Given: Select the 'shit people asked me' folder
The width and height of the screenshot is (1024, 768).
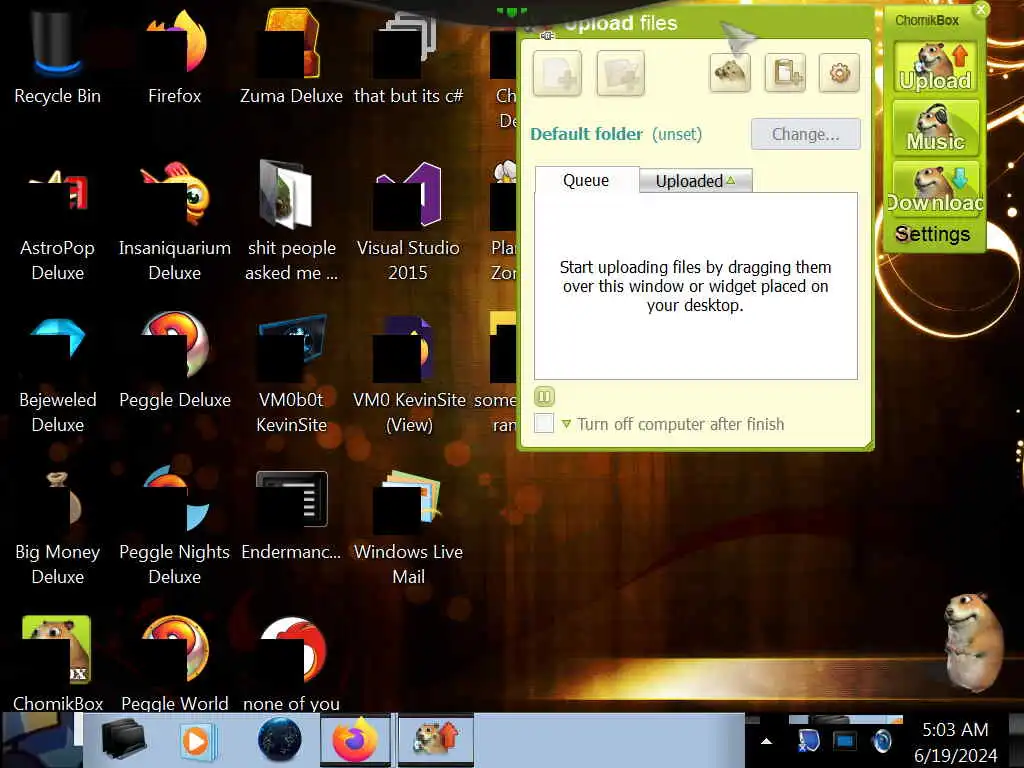Looking at the screenshot, I should [x=291, y=223].
